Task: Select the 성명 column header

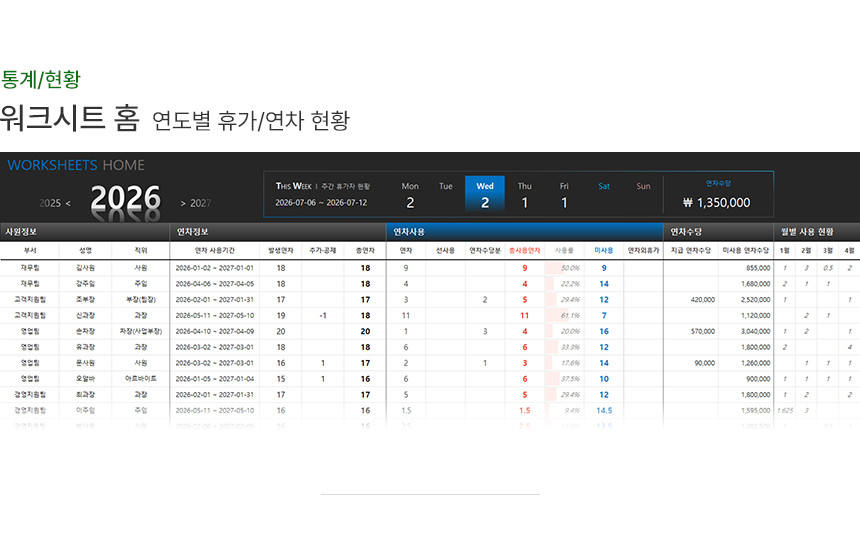Action: click(86, 250)
